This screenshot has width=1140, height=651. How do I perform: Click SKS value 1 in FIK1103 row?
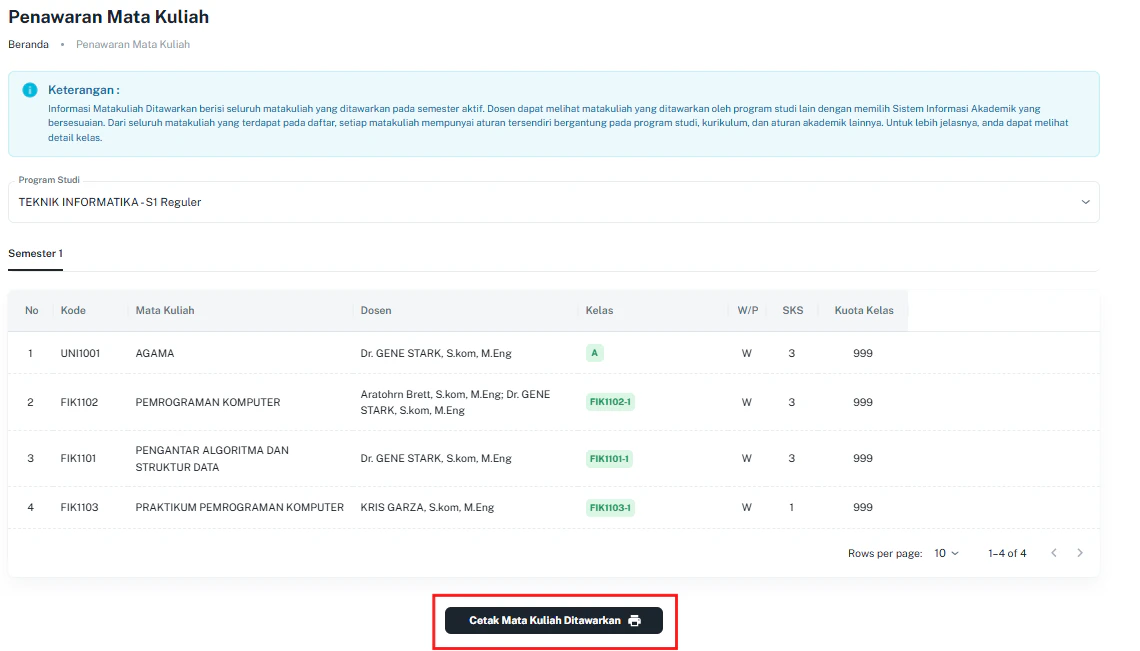pyautogui.click(x=792, y=508)
